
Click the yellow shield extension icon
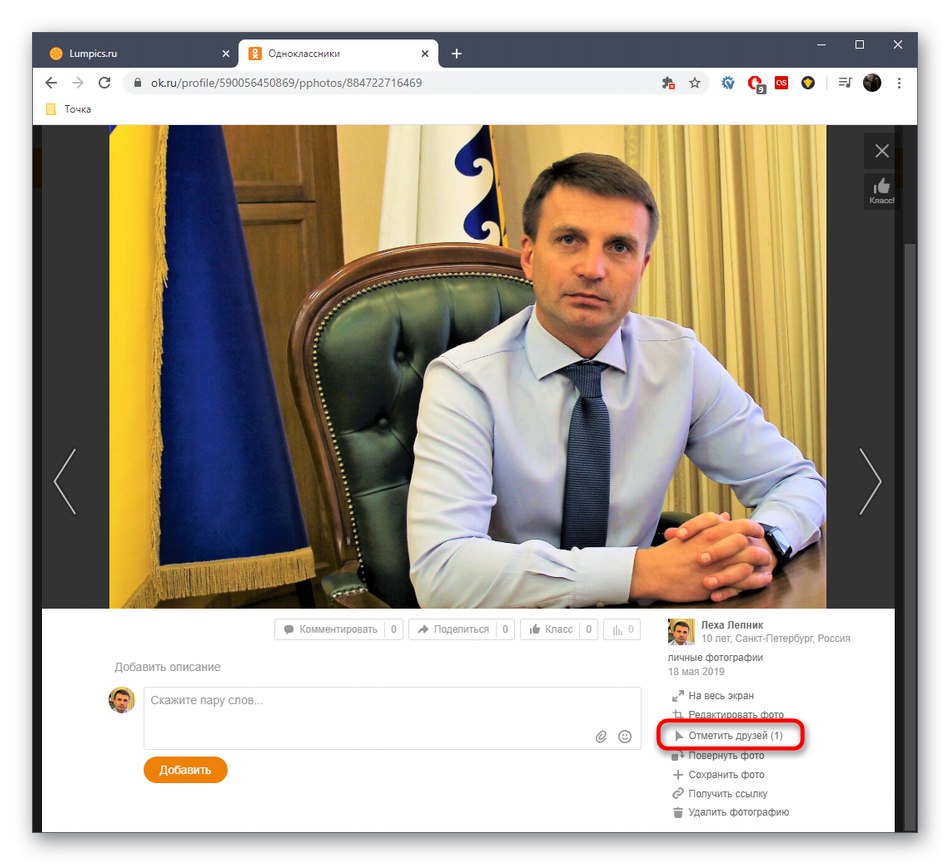pyautogui.click(x=807, y=83)
